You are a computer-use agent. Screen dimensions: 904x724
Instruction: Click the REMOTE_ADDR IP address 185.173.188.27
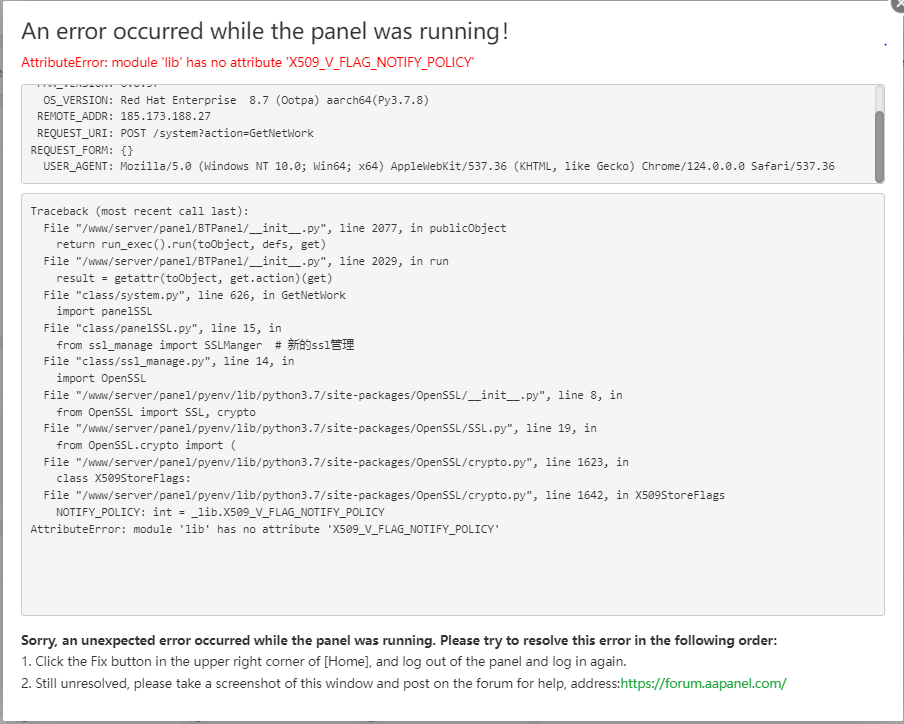(x=165, y=116)
